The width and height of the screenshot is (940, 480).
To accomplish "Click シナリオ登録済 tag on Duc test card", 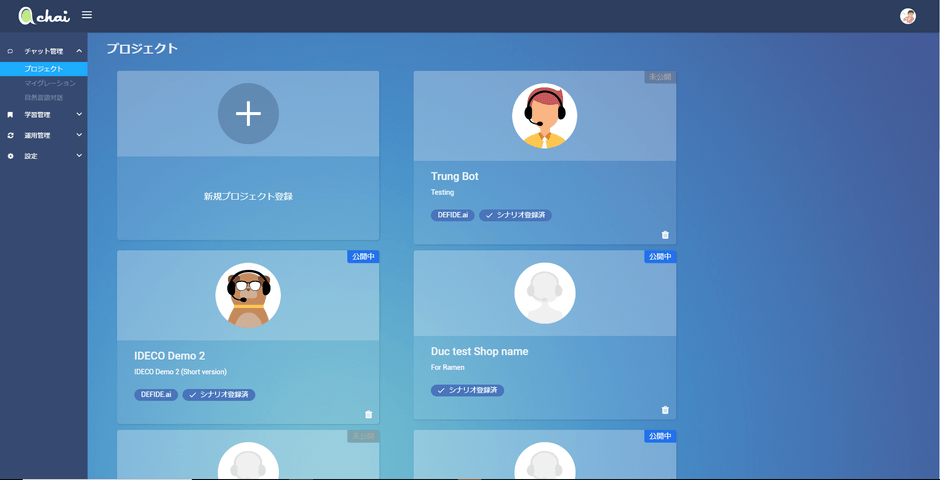I will [x=468, y=390].
